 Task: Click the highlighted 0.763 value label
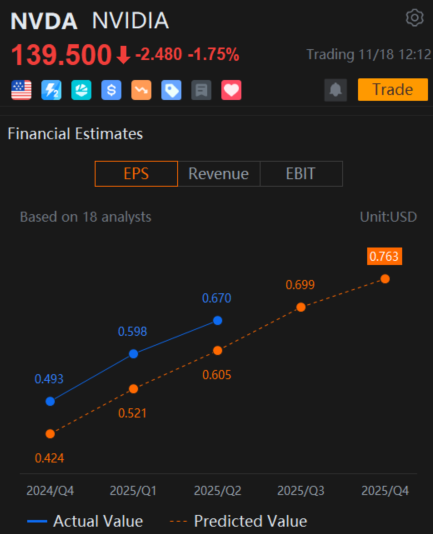(384, 256)
